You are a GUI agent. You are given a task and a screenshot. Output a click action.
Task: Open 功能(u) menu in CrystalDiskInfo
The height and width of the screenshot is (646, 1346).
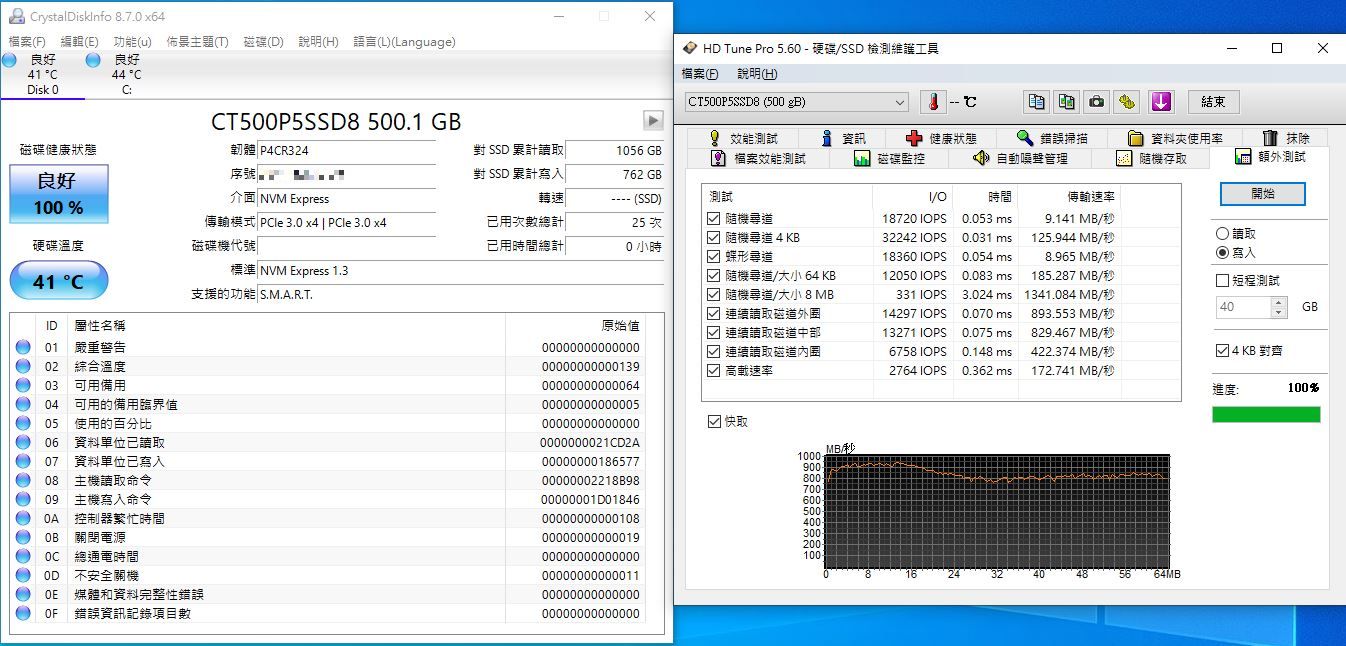click(x=133, y=42)
